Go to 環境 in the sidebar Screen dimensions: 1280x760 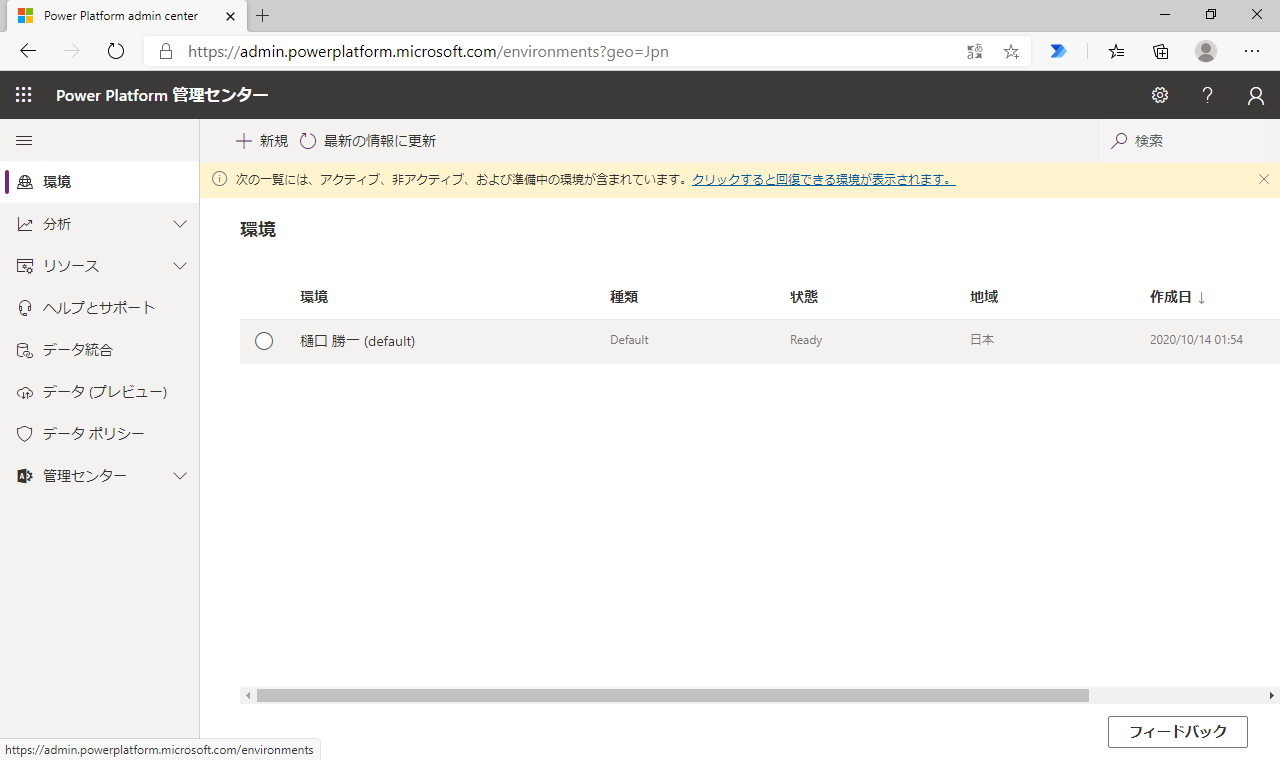pyautogui.click(x=100, y=182)
